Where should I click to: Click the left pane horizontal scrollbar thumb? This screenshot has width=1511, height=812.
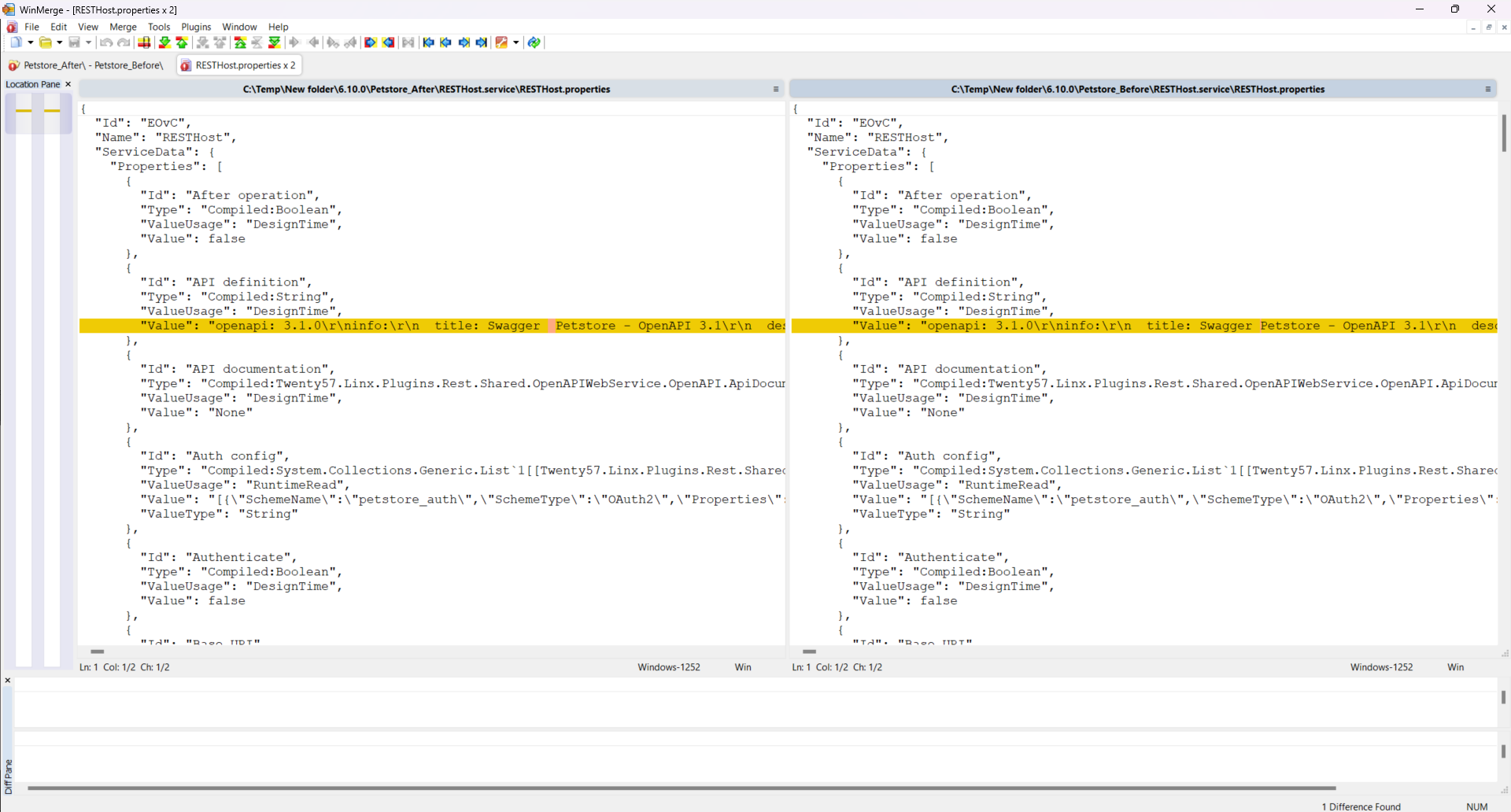pos(98,651)
